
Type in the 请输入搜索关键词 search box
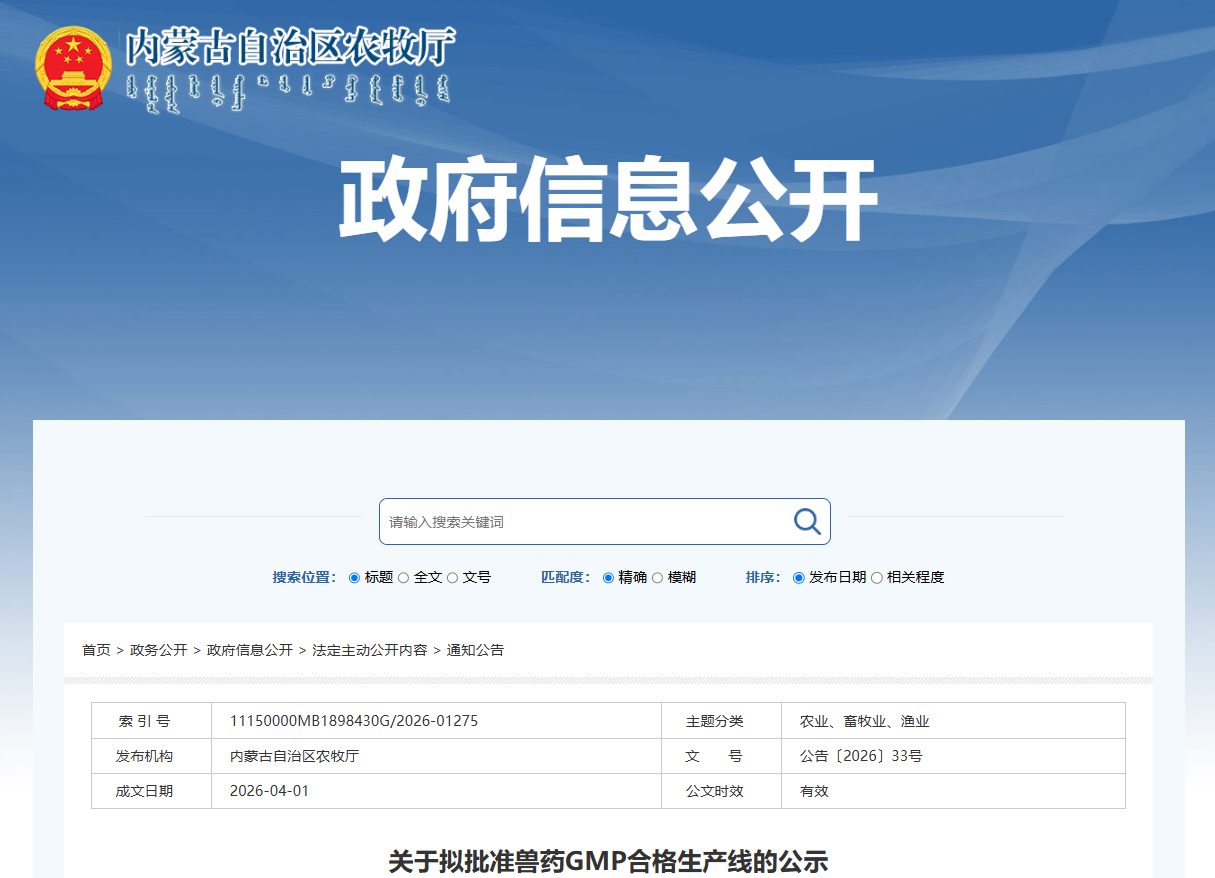(585, 522)
